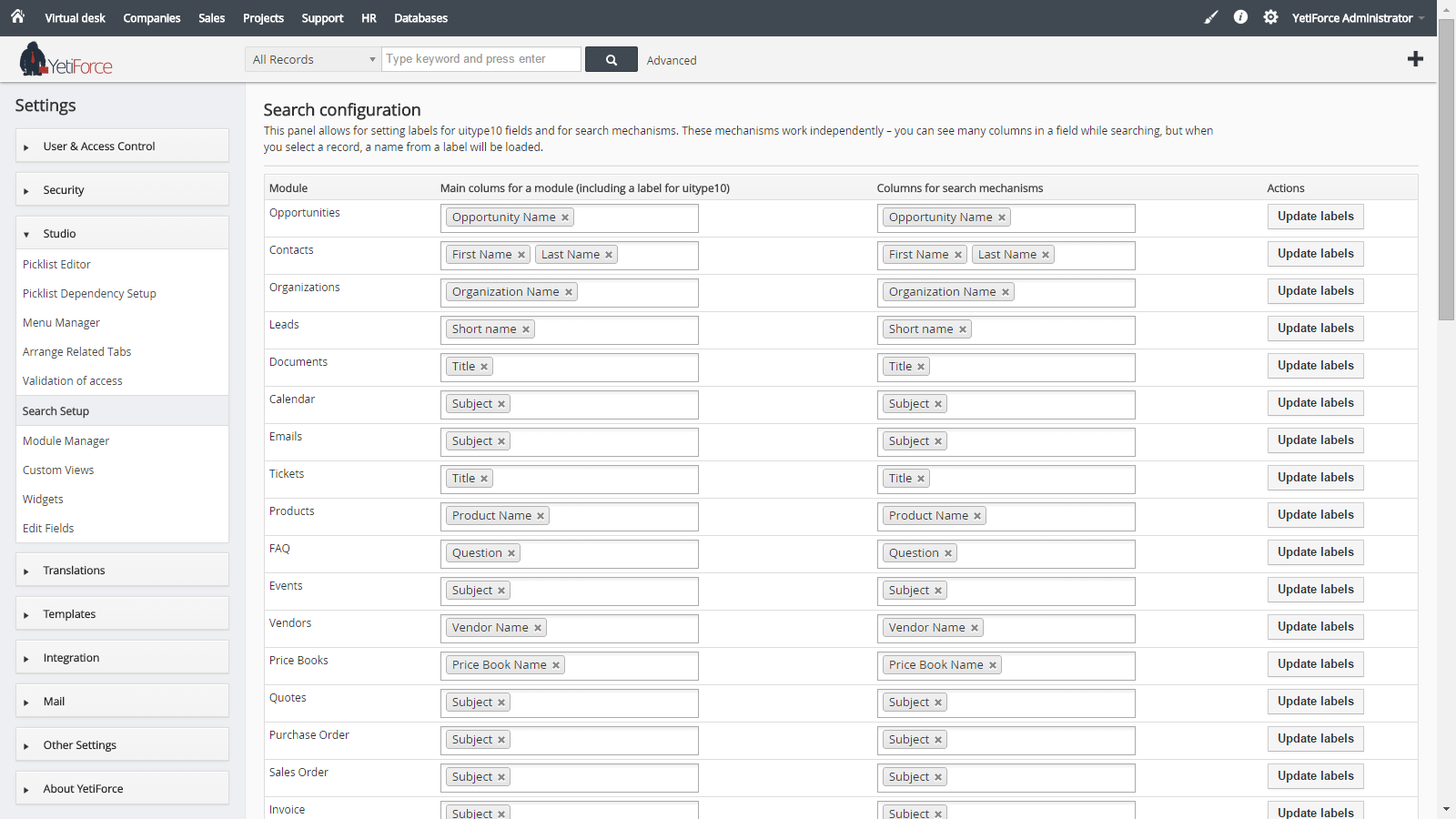
Task: Collapse the Studio section
Action: 122,234
